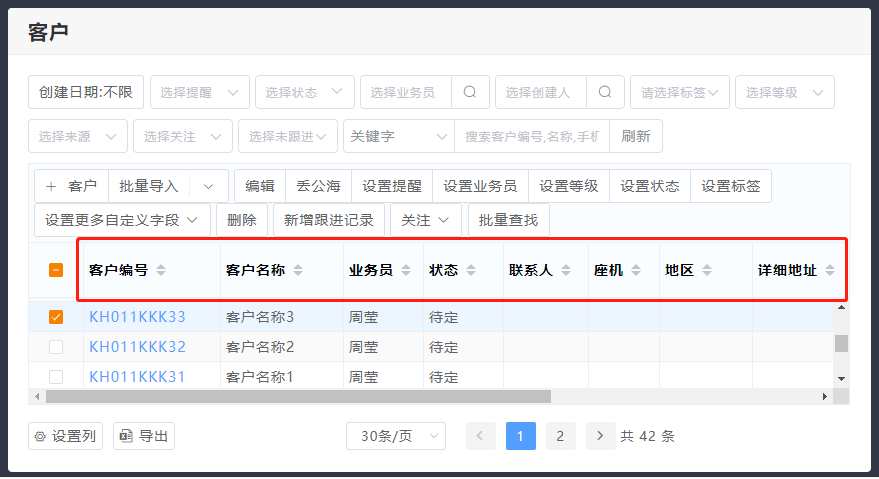This screenshot has height=479, width=879.
Task: Click the search icon beside 选择业务员
Action: coord(470,92)
